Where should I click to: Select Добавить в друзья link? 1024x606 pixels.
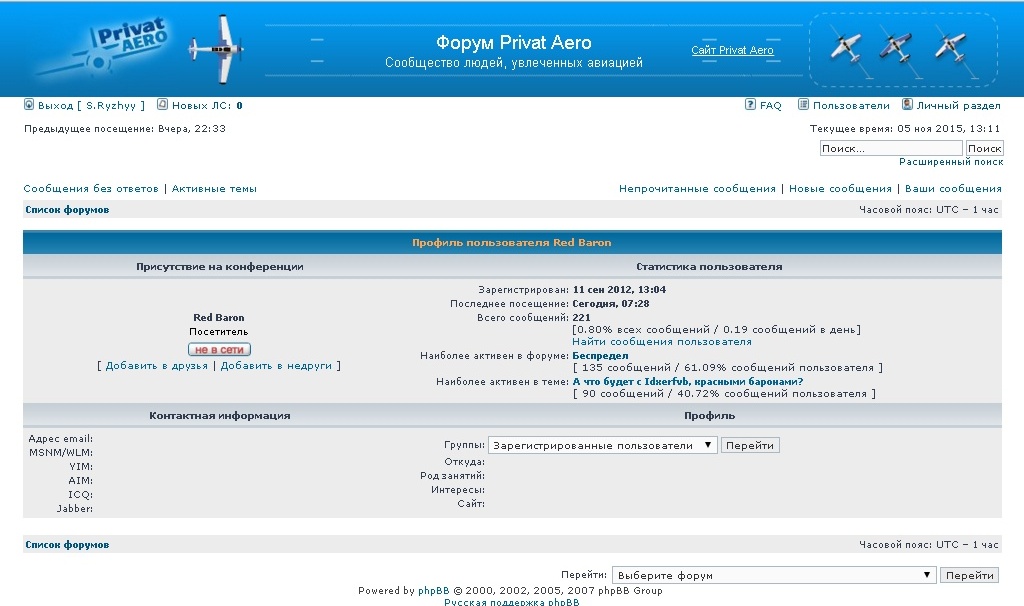pos(157,366)
